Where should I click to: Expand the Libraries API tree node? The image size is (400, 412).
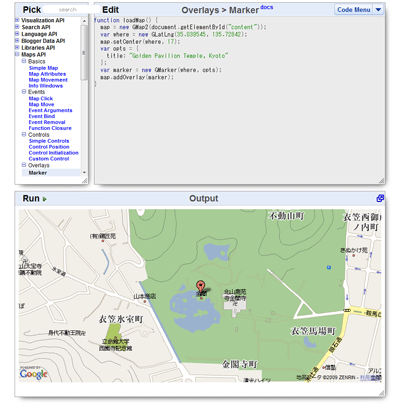[x=17, y=47]
